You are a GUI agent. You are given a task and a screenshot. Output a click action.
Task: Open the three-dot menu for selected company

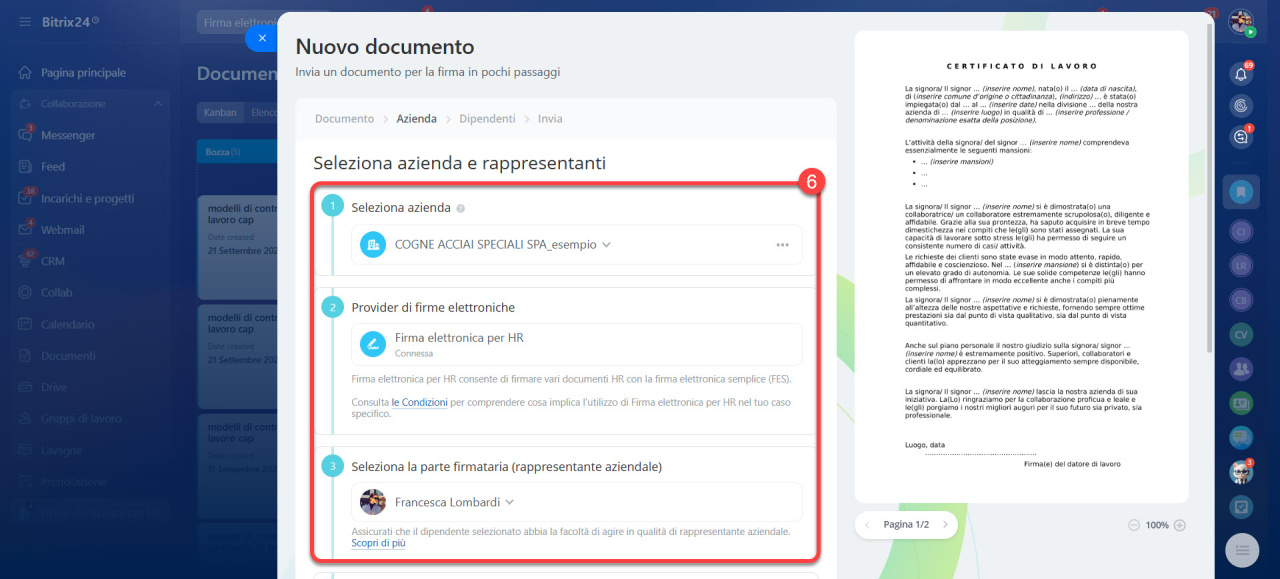click(x=782, y=245)
